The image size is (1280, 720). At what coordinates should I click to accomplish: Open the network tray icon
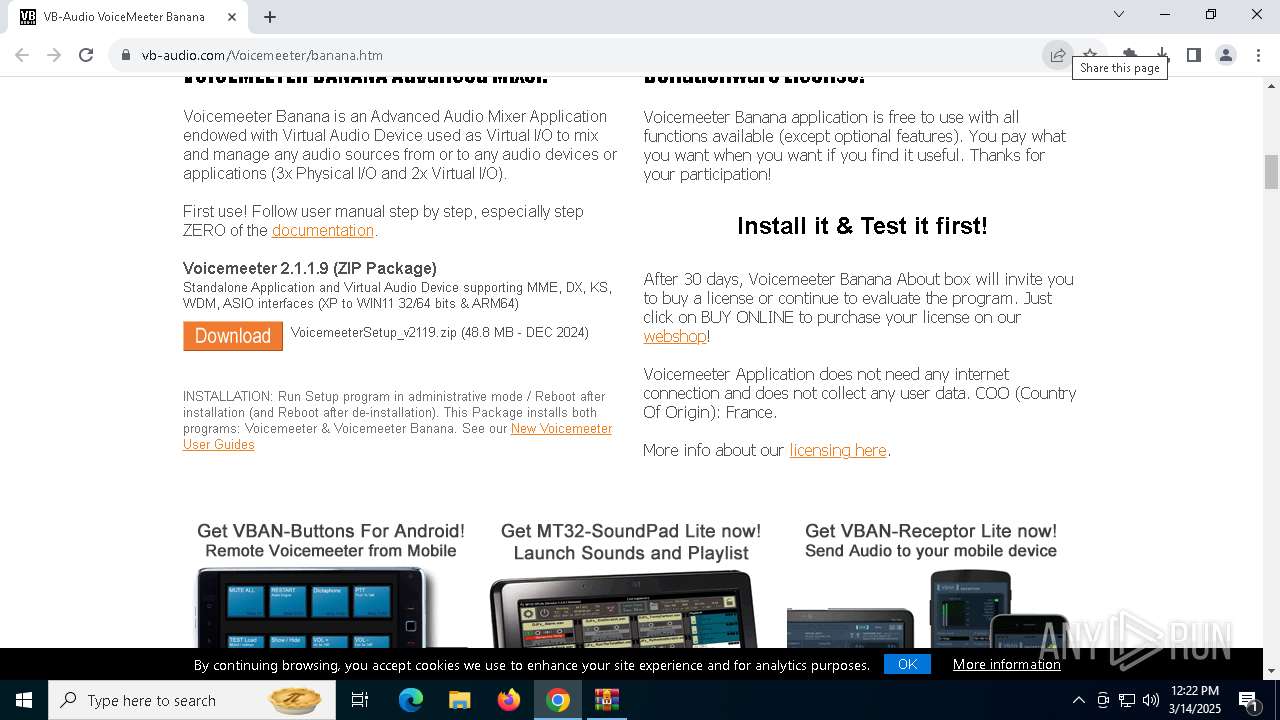click(1127, 700)
